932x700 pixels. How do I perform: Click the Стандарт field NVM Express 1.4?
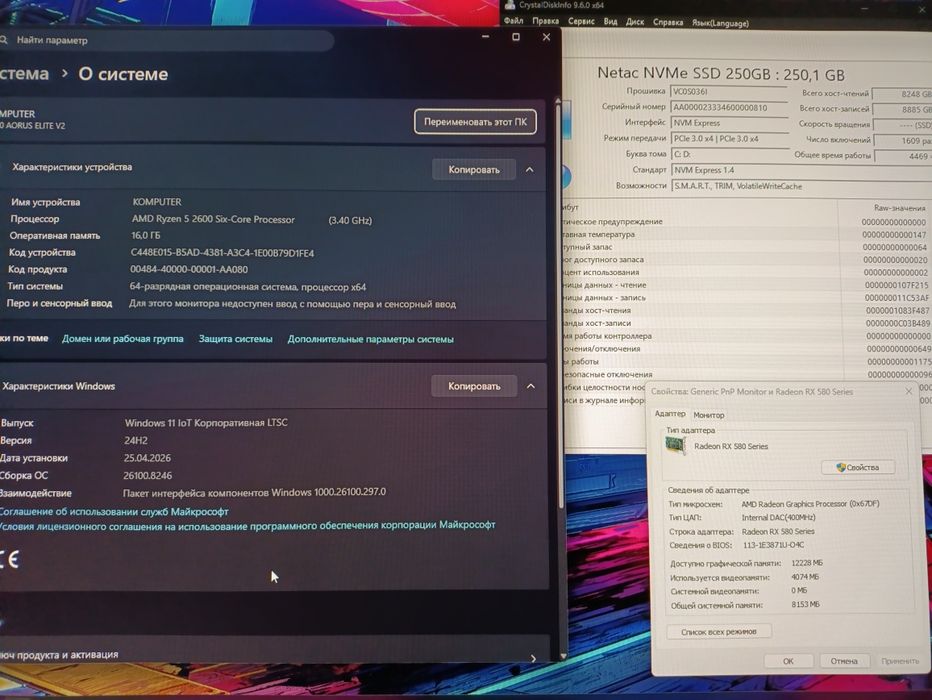[802, 170]
